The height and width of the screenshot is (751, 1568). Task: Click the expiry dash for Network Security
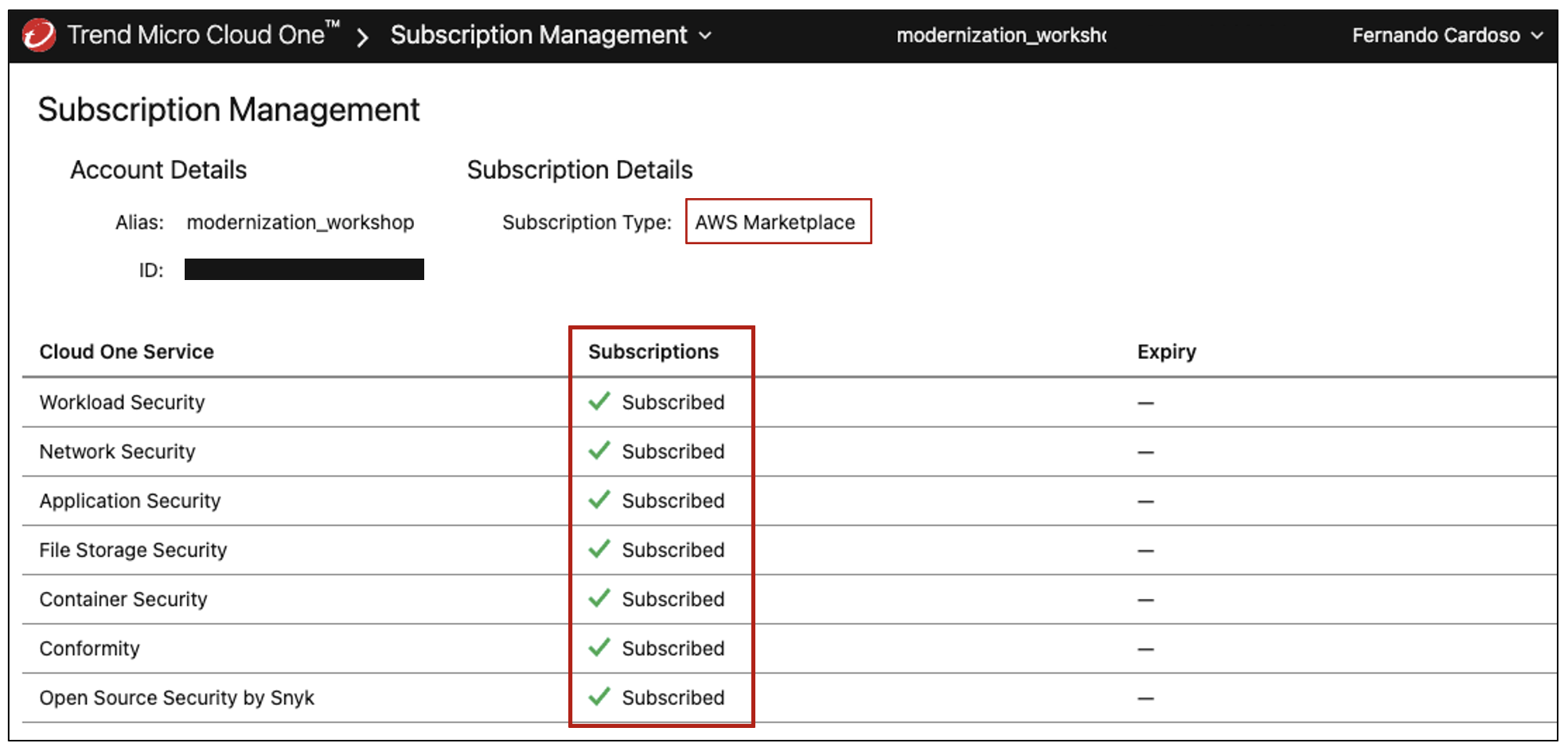(1145, 453)
